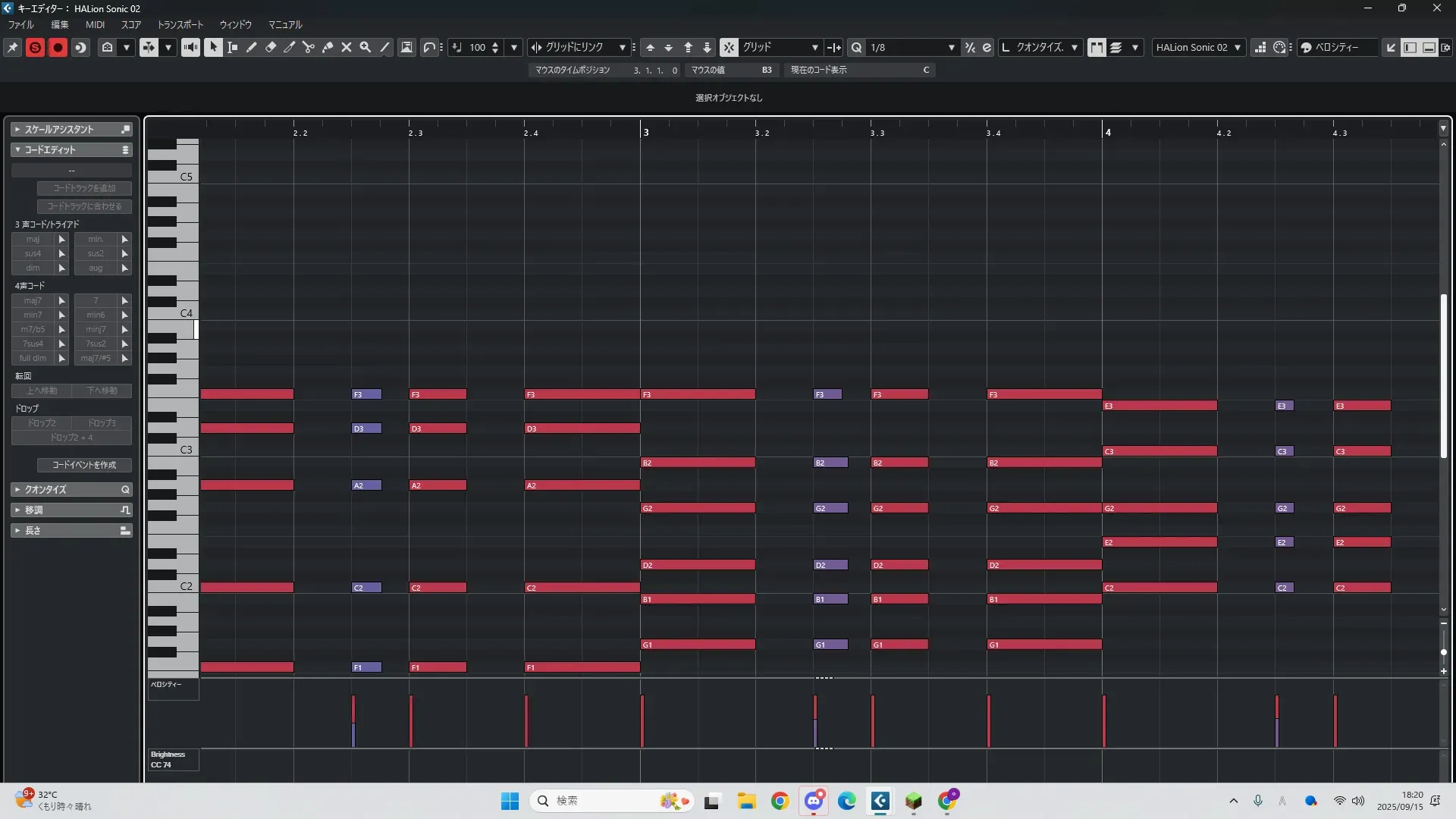Image resolution: width=1456 pixels, height=819 pixels.
Task: Select the Object Selection arrow tool
Action: tap(214, 47)
